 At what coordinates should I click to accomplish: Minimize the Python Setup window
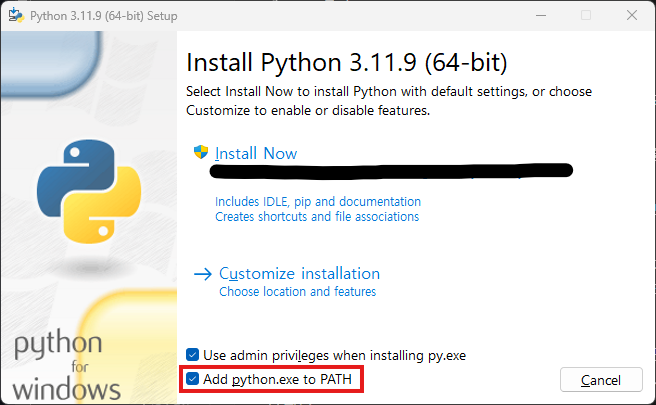tap(541, 15)
